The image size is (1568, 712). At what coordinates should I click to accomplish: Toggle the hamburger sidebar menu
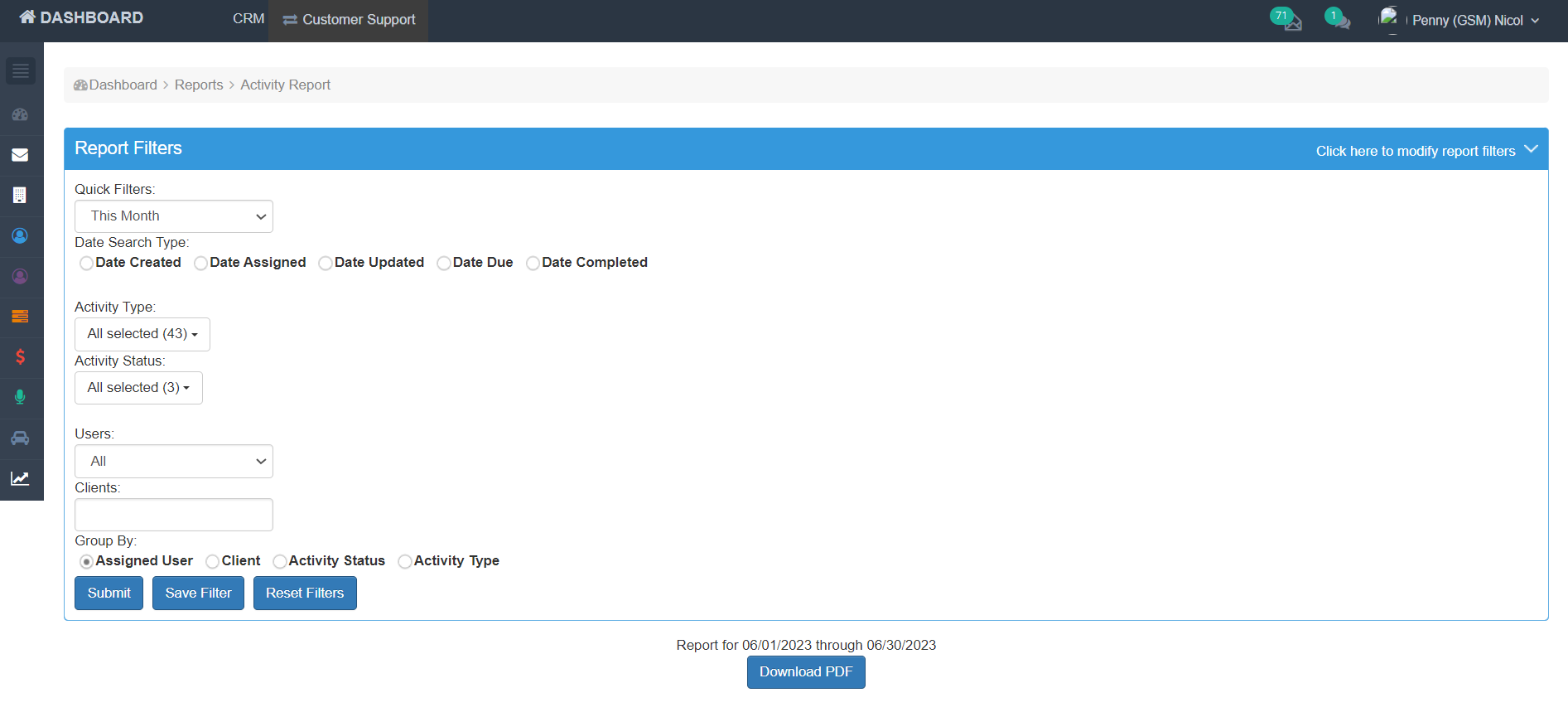tap(21, 71)
